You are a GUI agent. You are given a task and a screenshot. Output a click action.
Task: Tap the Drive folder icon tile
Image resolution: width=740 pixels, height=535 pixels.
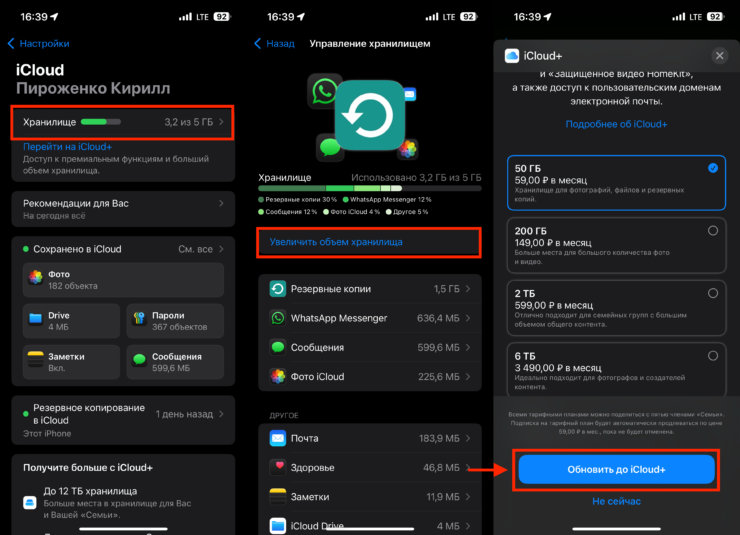(x=35, y=318)
